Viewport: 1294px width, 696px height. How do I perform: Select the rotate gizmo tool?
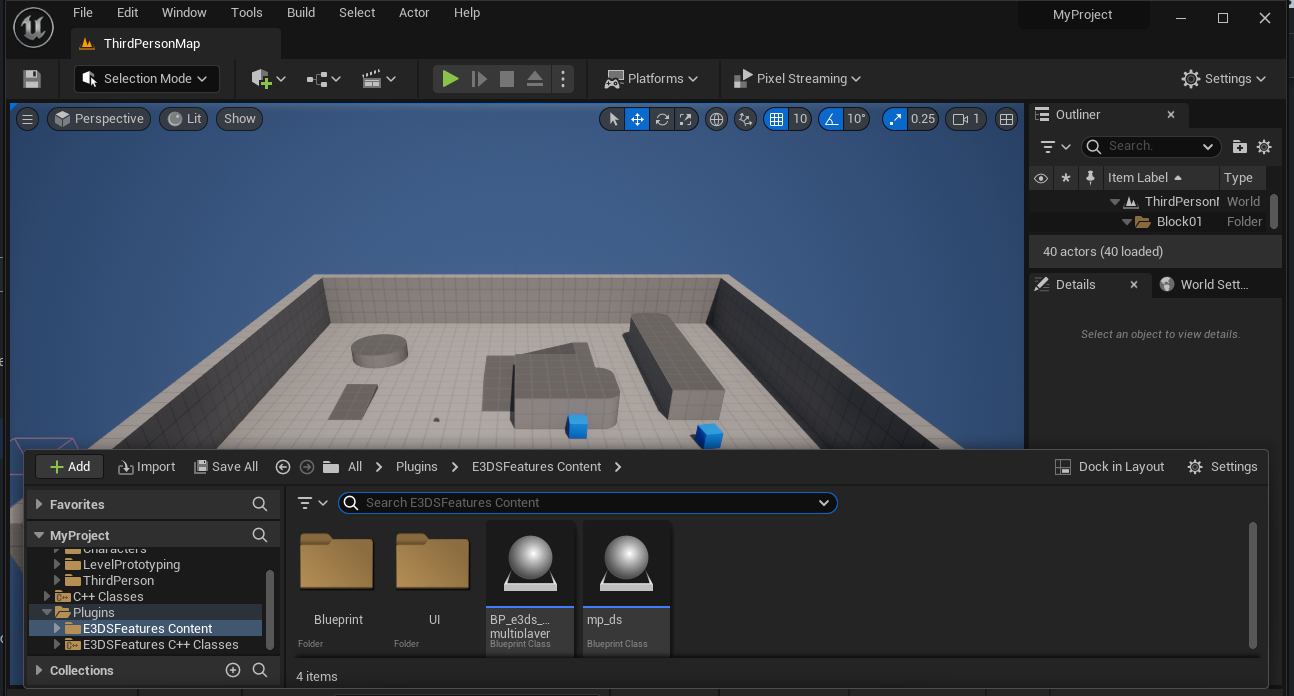pos(661,119)
